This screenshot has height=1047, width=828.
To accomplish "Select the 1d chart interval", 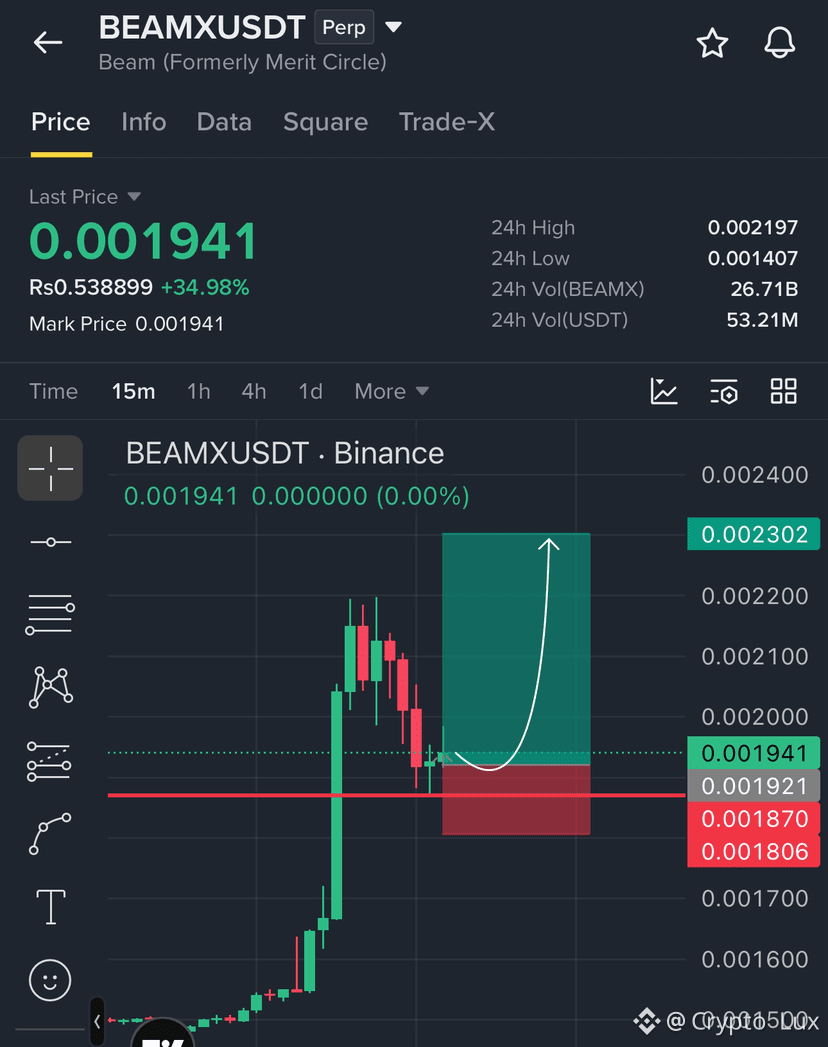I will click(x=310, y=391).
